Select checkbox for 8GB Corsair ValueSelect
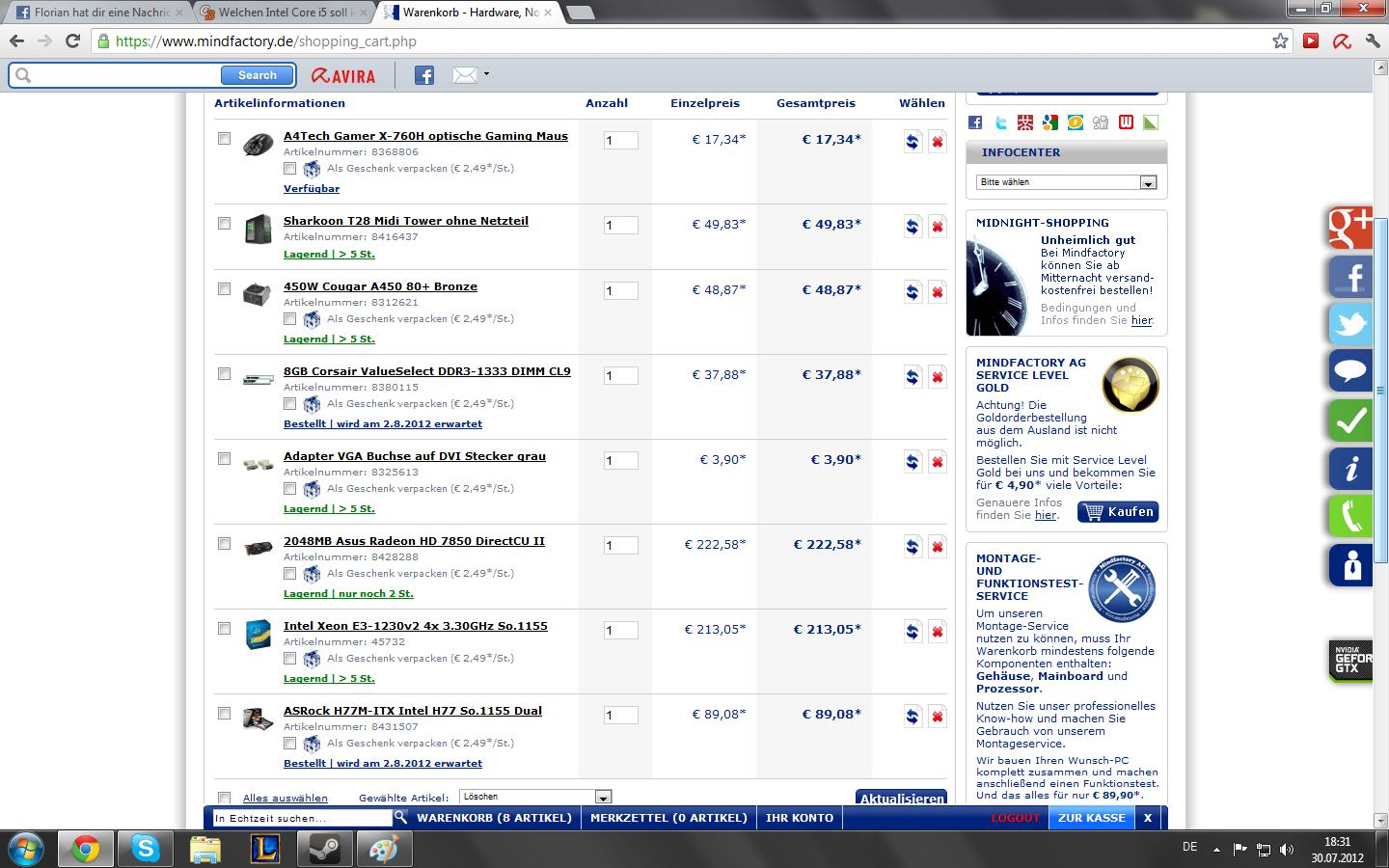Image resolution: width=1389 pixels, height=868 pixels. click(224, 373)
